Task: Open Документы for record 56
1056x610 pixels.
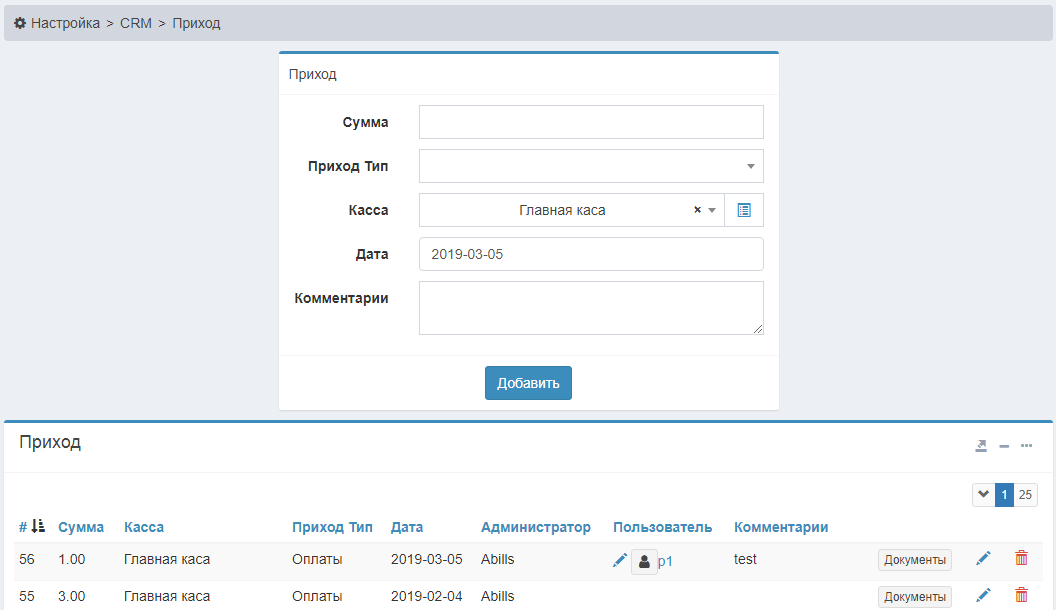Action: (914, 560)
